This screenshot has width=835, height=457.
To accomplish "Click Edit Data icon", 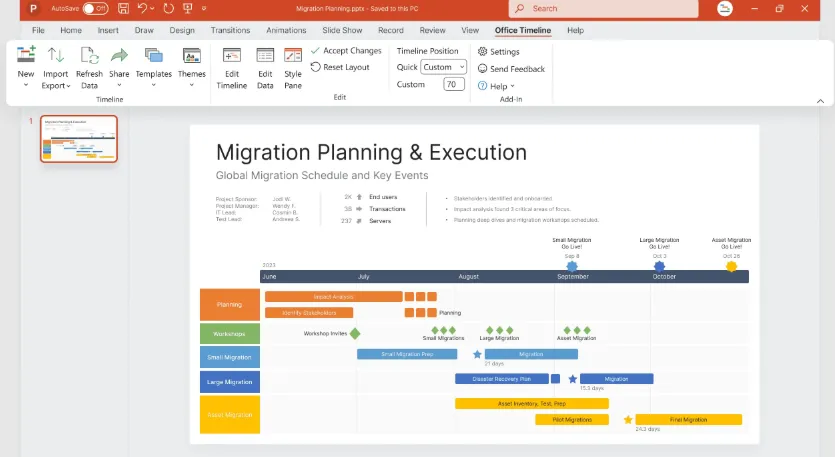I will pos(265,55).
